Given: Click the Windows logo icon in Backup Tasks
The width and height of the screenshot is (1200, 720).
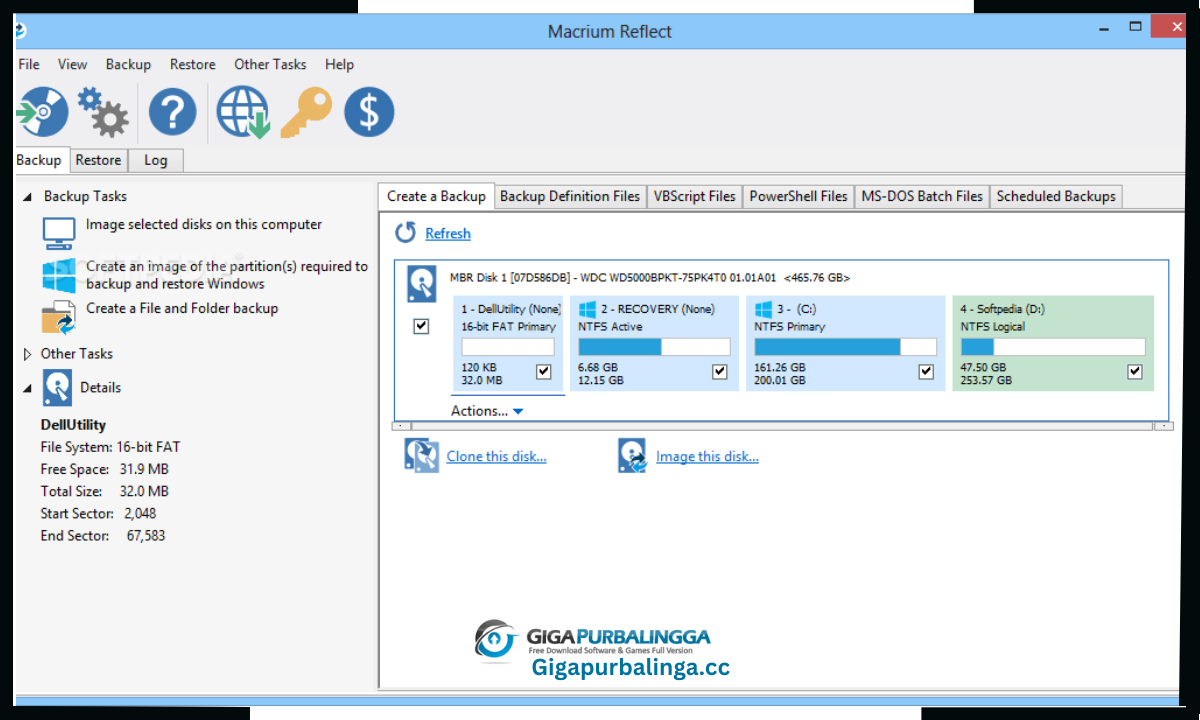Looking at the screenshot, I should click(x=58, y=275).
